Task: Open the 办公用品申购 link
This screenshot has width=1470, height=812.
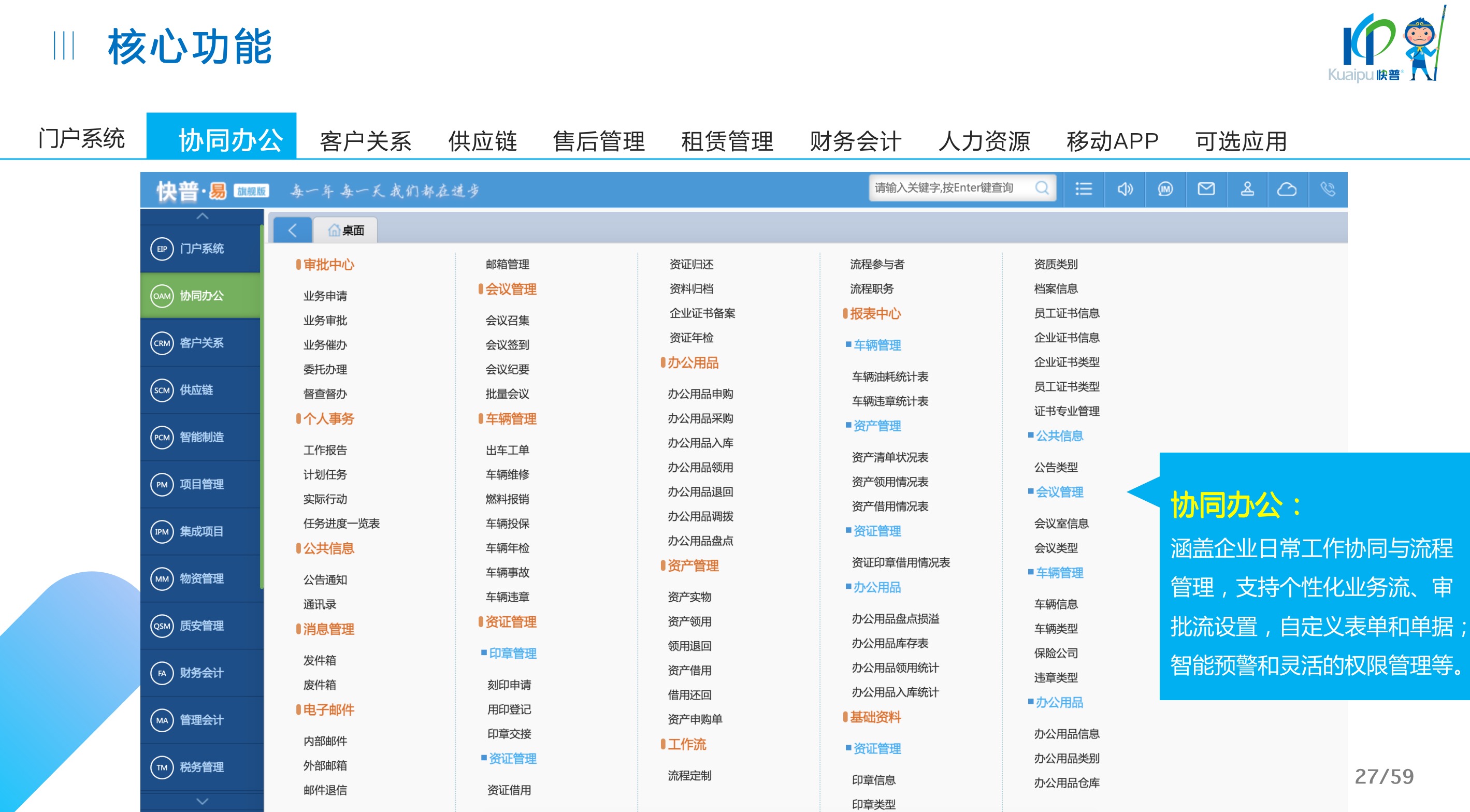Action: (x=700, y=394)
